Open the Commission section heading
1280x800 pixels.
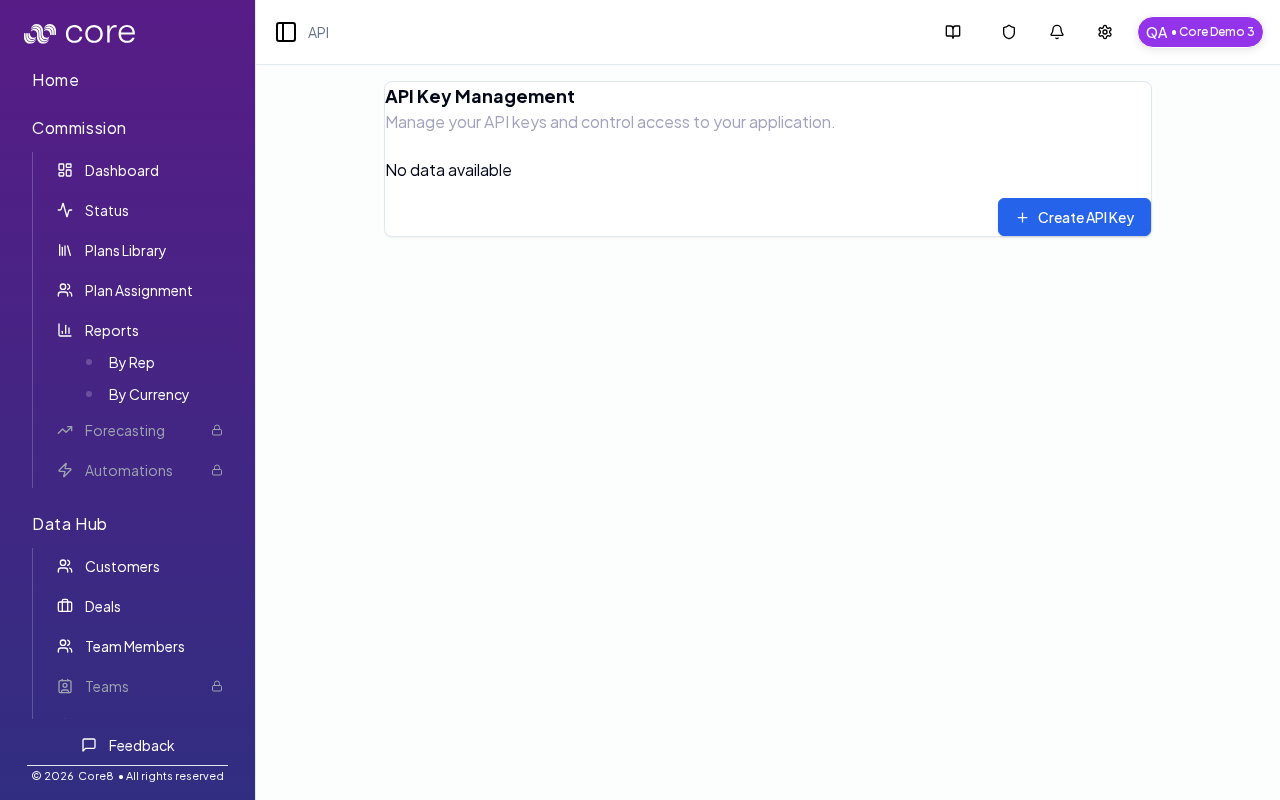(79, 128)
